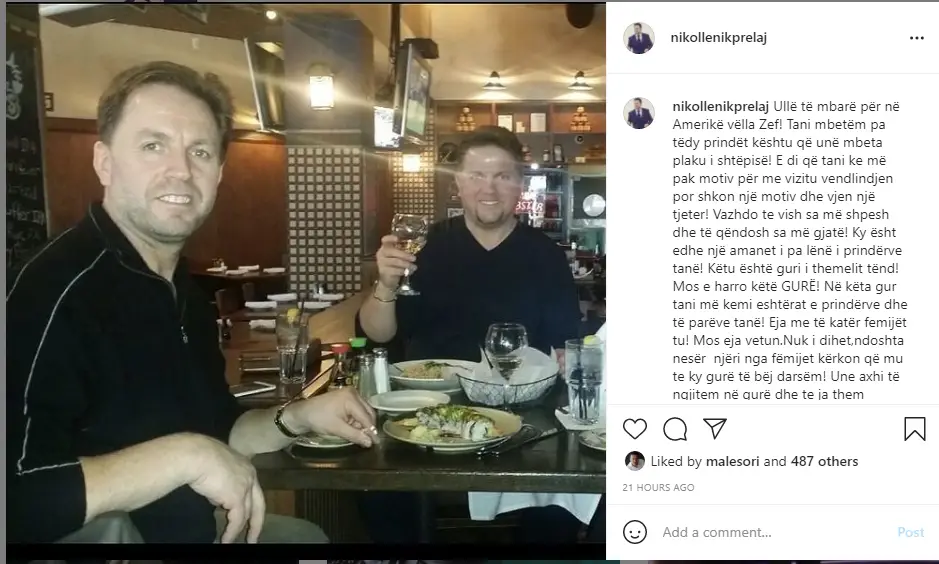Share the post with the paper plane icon
The width and height of the screenshot is (939, 564).
point(715,428)
